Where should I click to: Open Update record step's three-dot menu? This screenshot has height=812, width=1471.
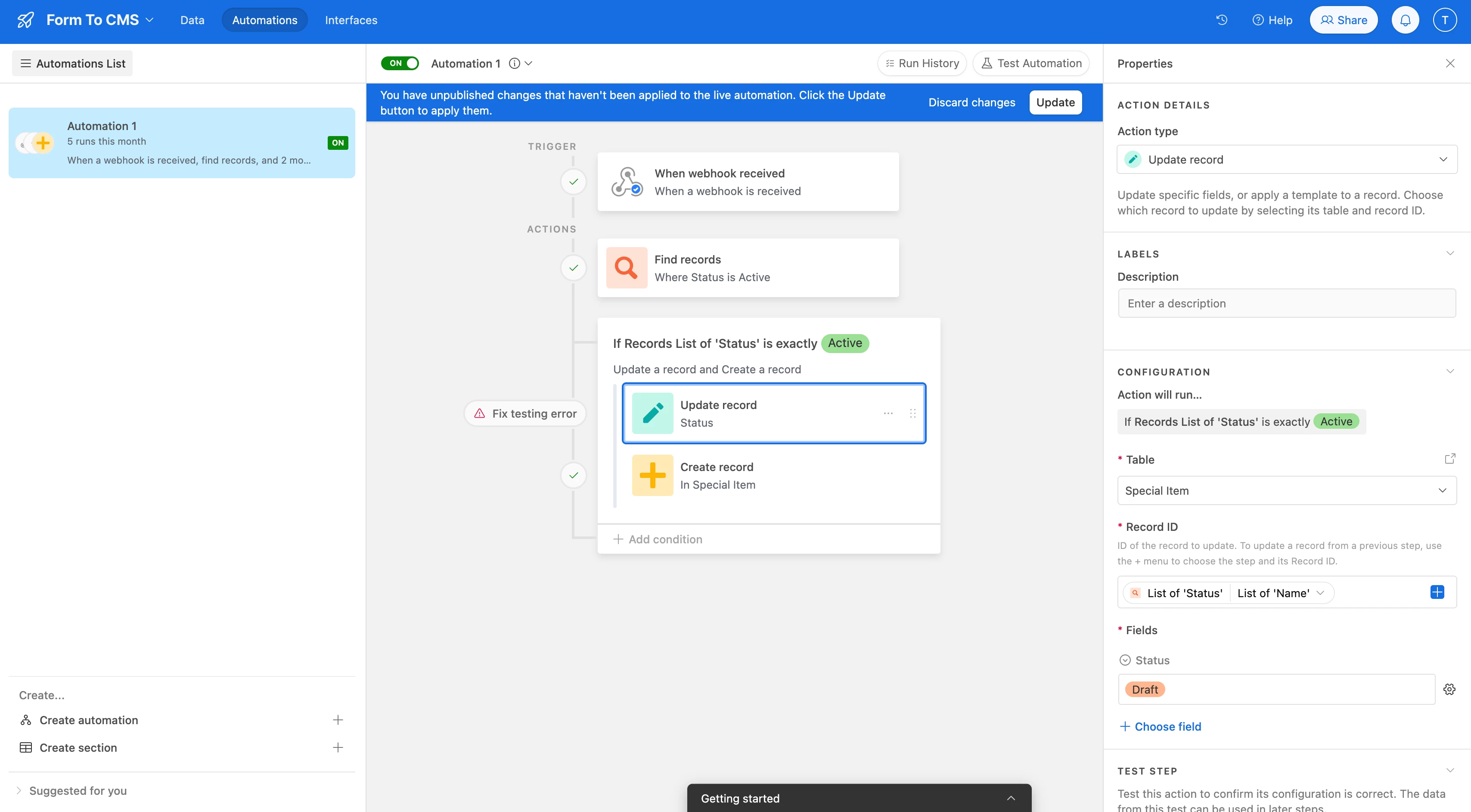[x=888, y=413]
